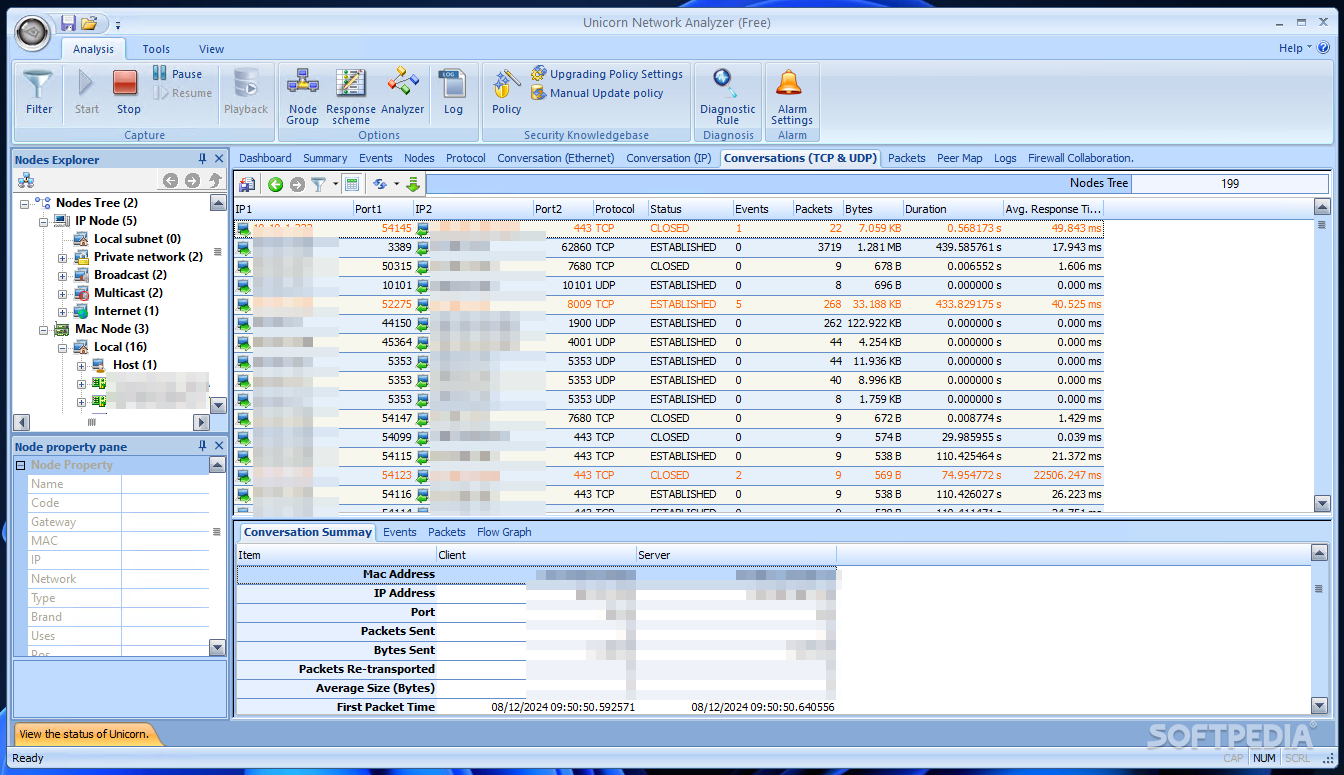Select Host (1) tree item
Viewport: 1344px width, 775px height.
tap(134, 365)
